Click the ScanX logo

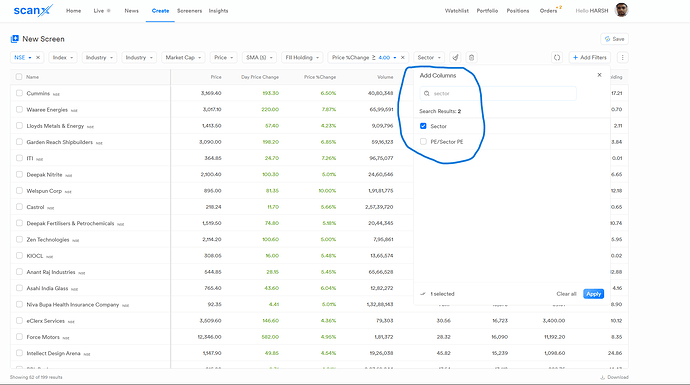(x=33, y=10)
